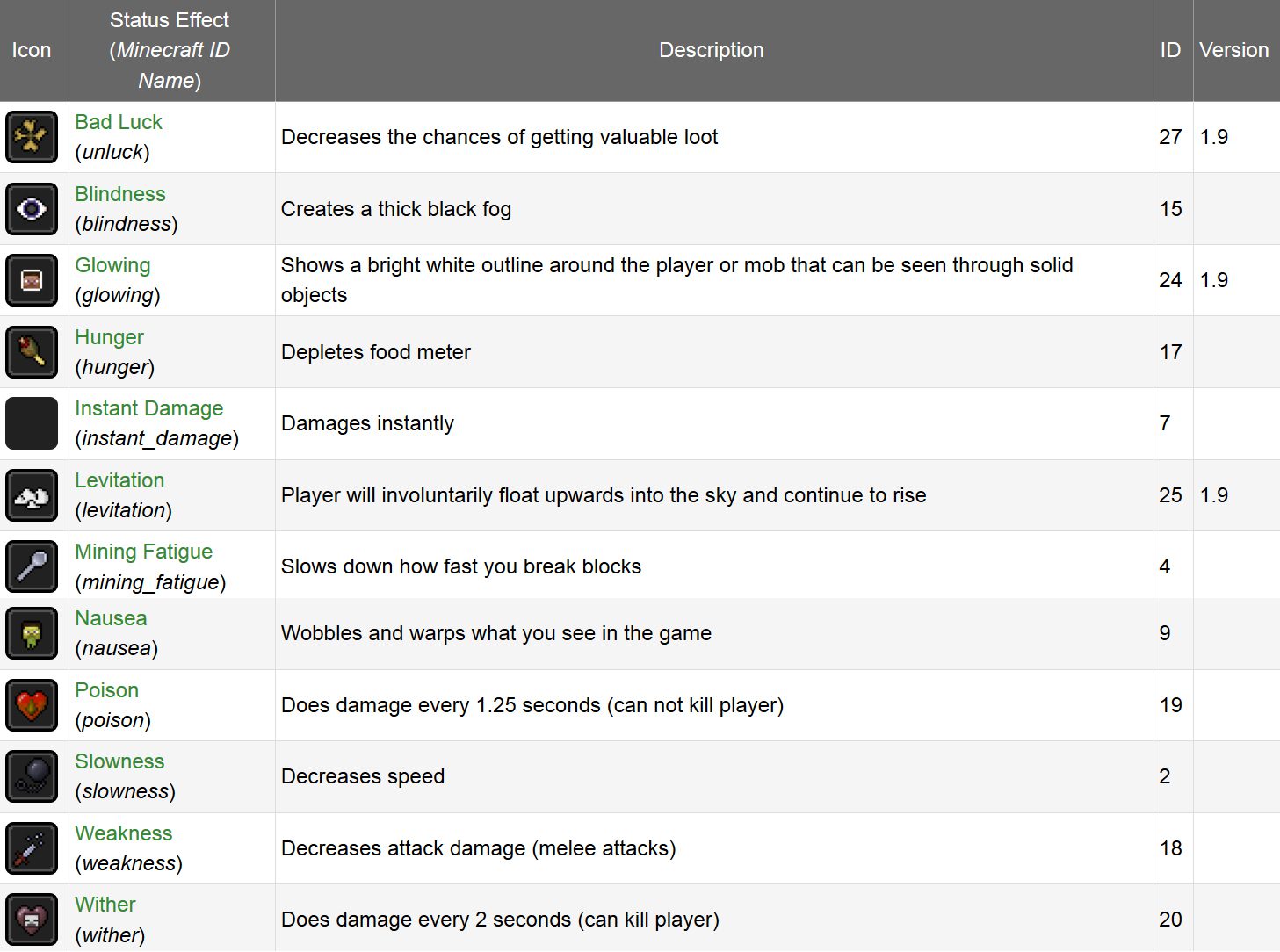Click the Bad Luck effect icon
The image size is (1280, 952).
point(32,137)
